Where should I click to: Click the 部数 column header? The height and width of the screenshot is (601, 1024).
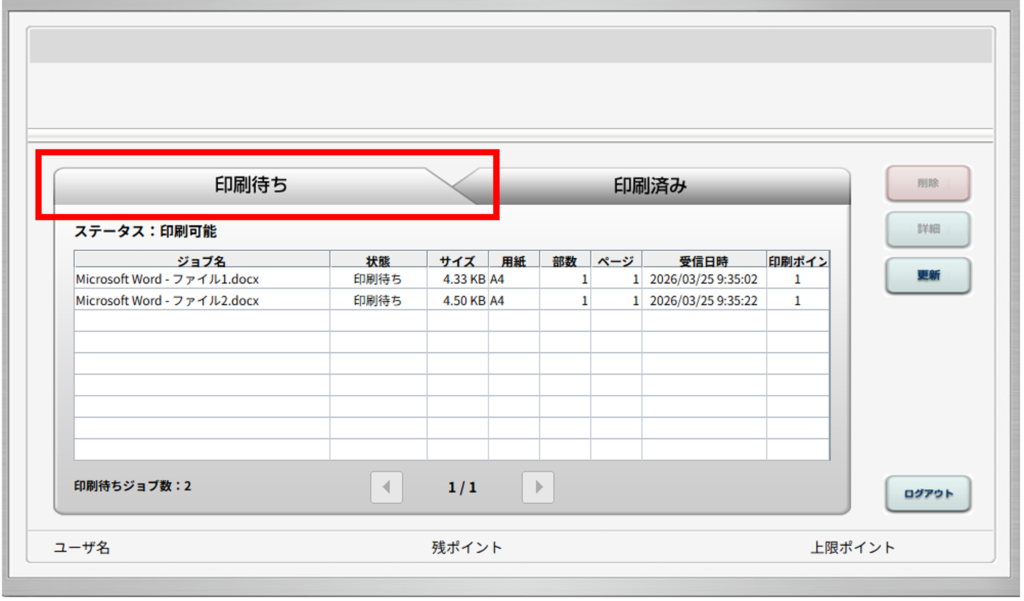(x=565, y=261)
